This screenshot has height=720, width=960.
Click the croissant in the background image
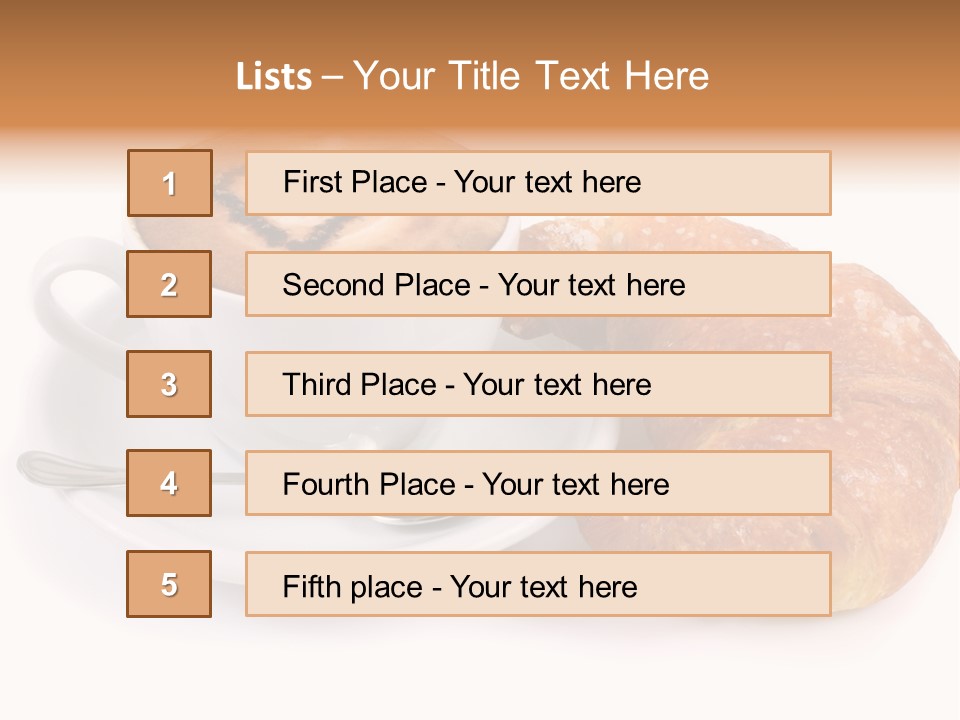890,420
